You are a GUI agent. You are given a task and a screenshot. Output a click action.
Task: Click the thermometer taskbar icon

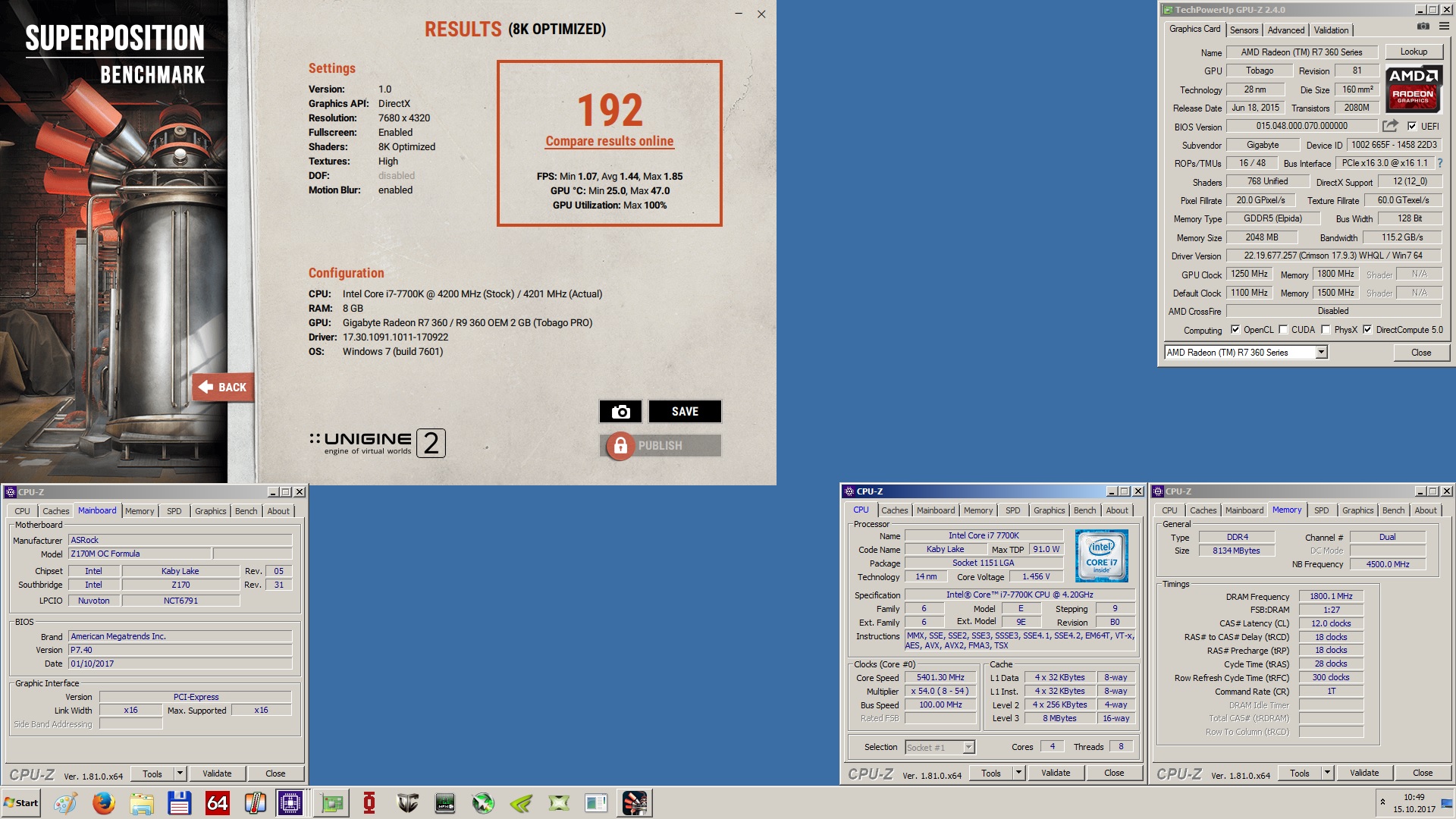(255, 803)
